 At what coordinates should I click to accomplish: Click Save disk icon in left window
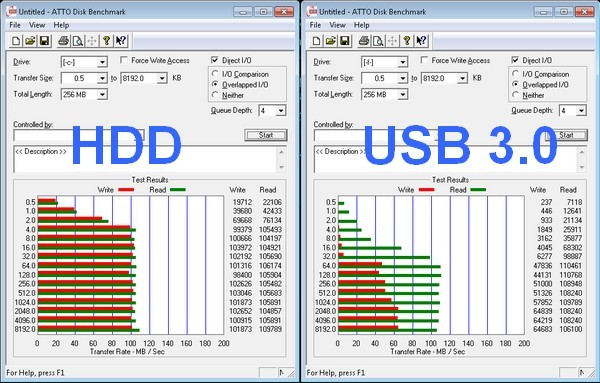click(x=44, y=41)
